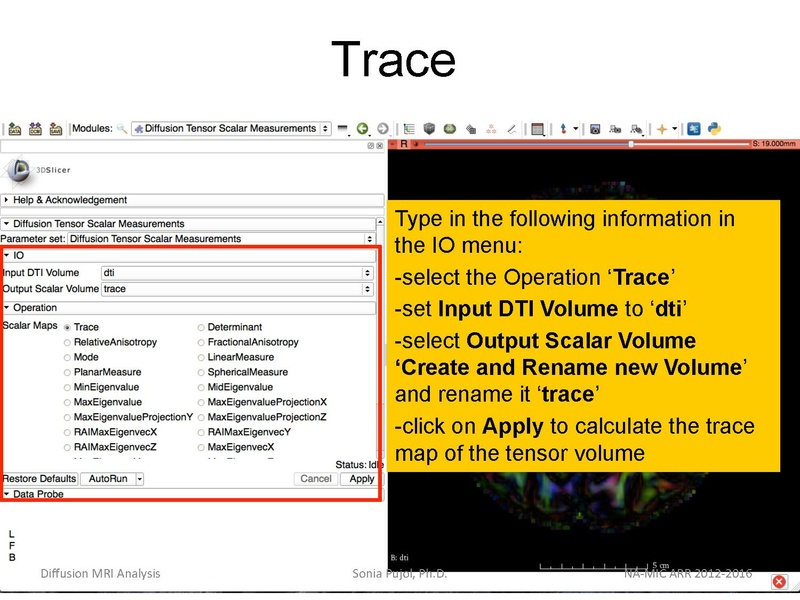Image resolution: width=800 pixels, height=600 pixels.
Task: Click Apply to calculate the trace
Action: point(361,479)
